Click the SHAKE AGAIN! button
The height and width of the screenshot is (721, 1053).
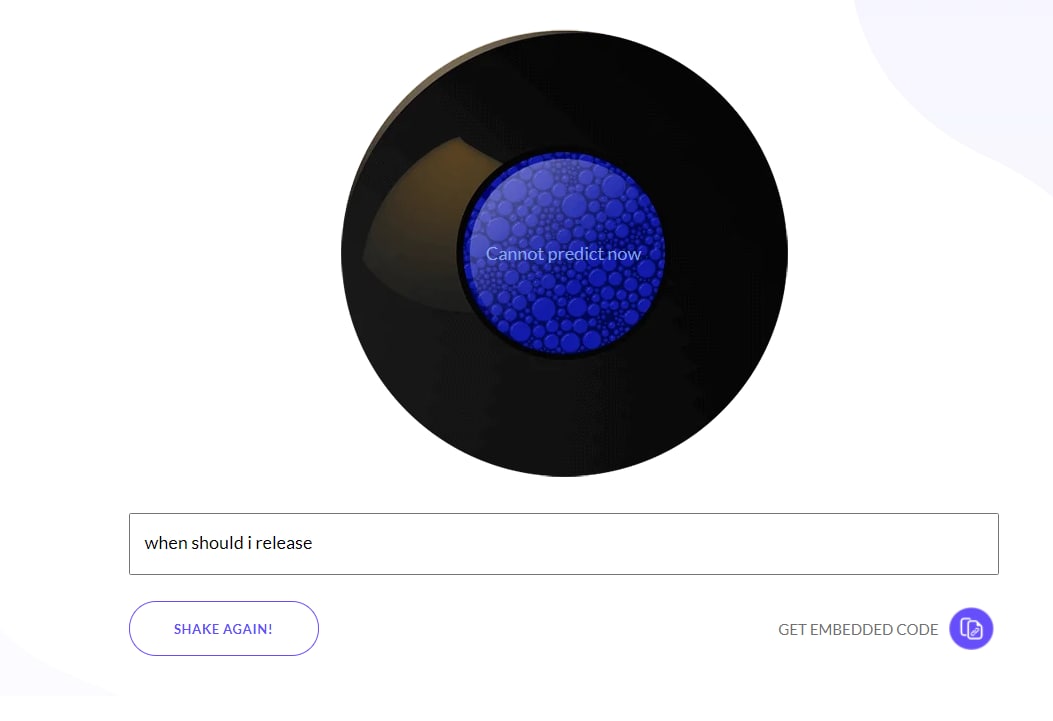click(x=224, y=628)
